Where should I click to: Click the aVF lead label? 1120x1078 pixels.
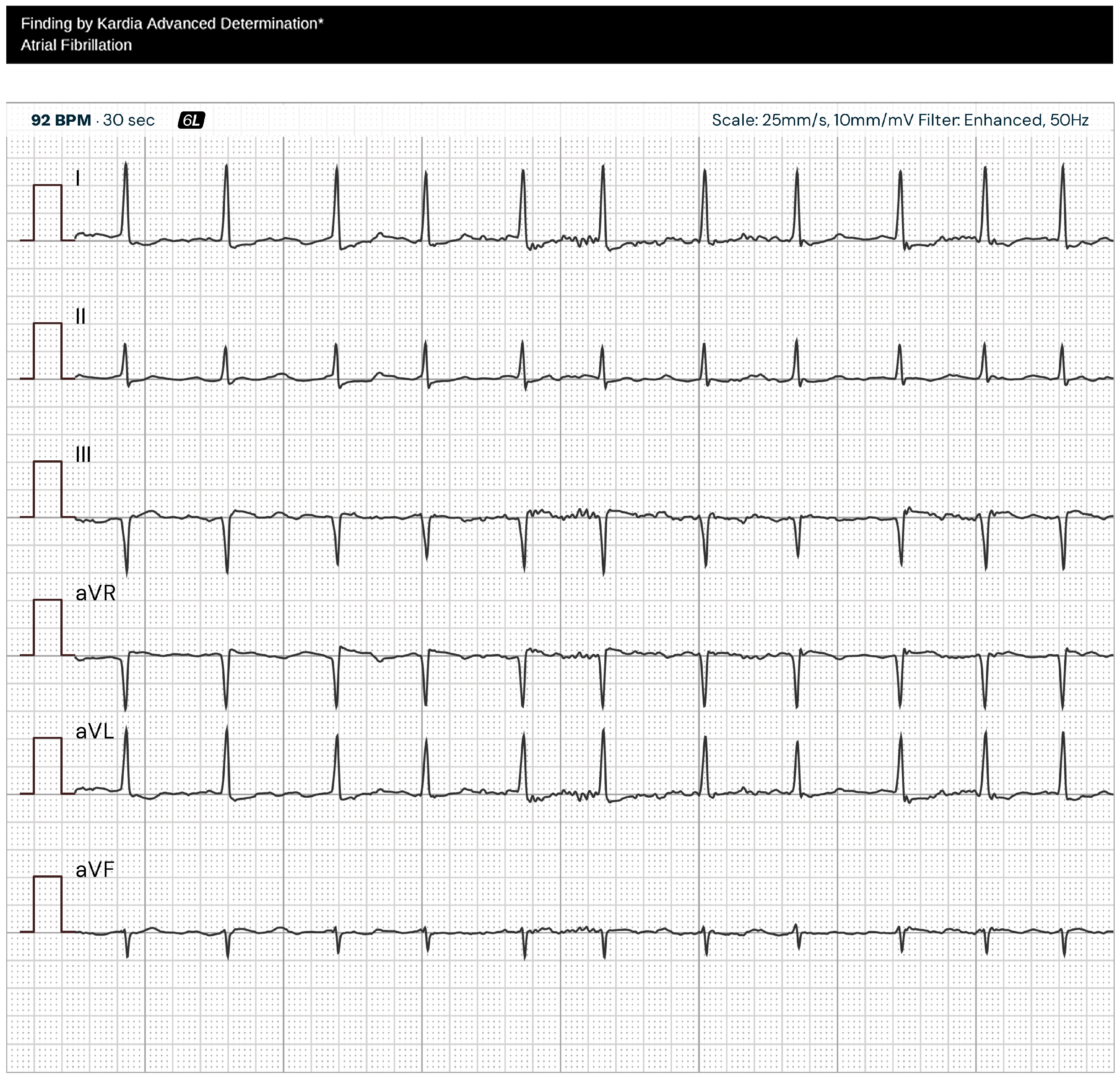click(x=95, y=870)
